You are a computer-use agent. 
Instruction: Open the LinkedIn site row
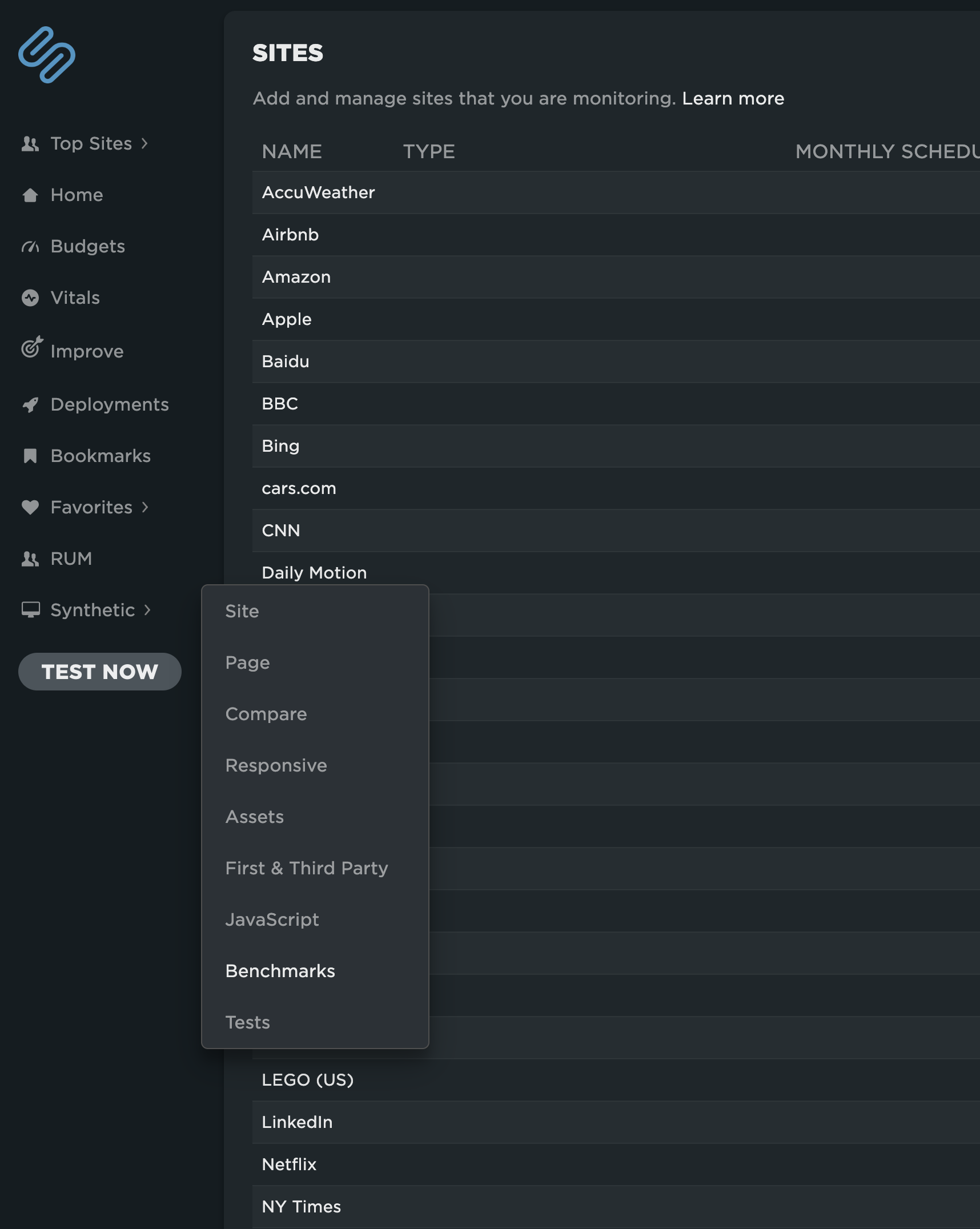tap(616, 1122)
